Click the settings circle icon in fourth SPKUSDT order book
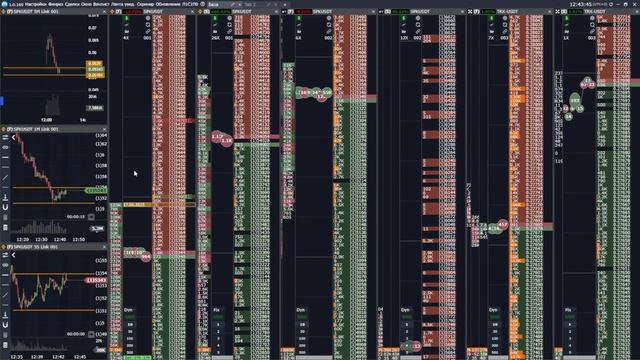This screenshot has height=360, width=640. pos(418,18)
